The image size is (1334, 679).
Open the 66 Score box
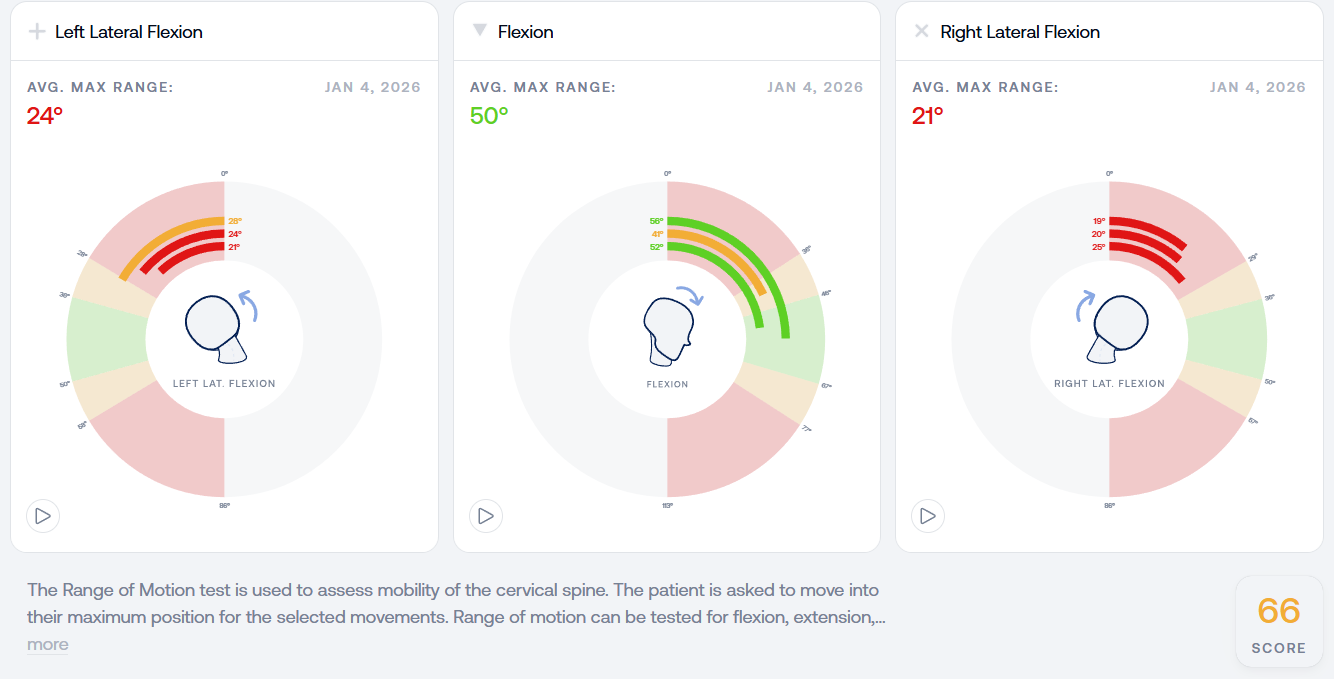[x=1278, y=621]
